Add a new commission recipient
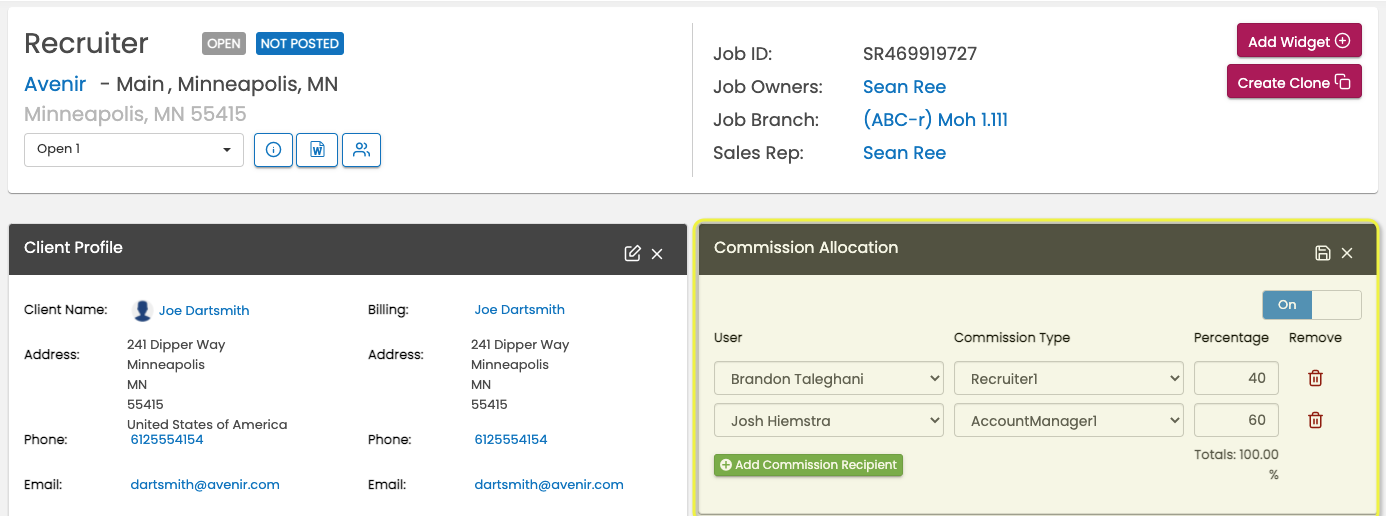This screenshot has width=1386, height=516. pos(808,465)
